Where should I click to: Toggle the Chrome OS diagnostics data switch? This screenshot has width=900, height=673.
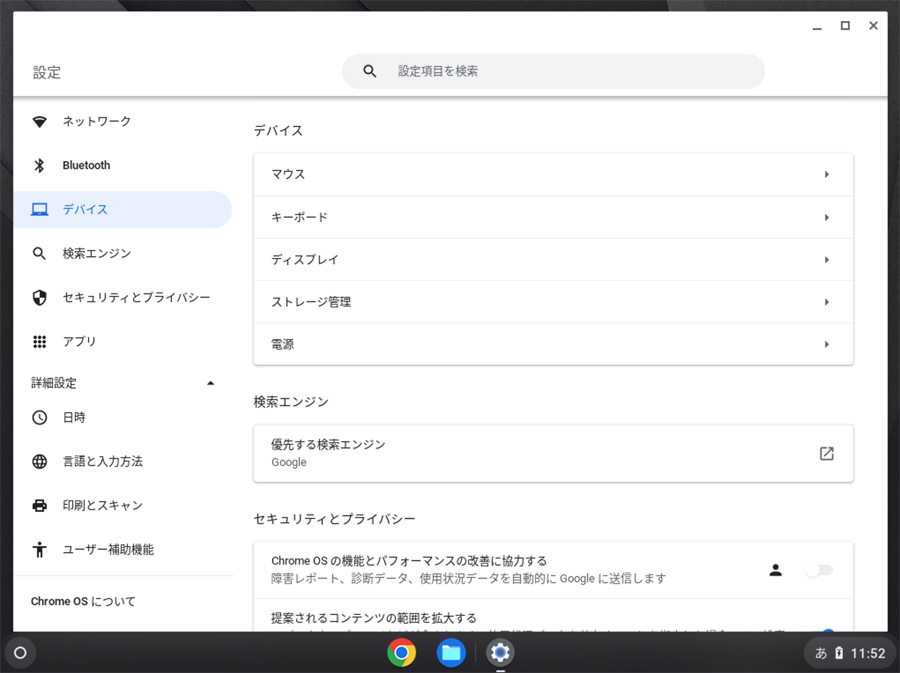(819, 570)
